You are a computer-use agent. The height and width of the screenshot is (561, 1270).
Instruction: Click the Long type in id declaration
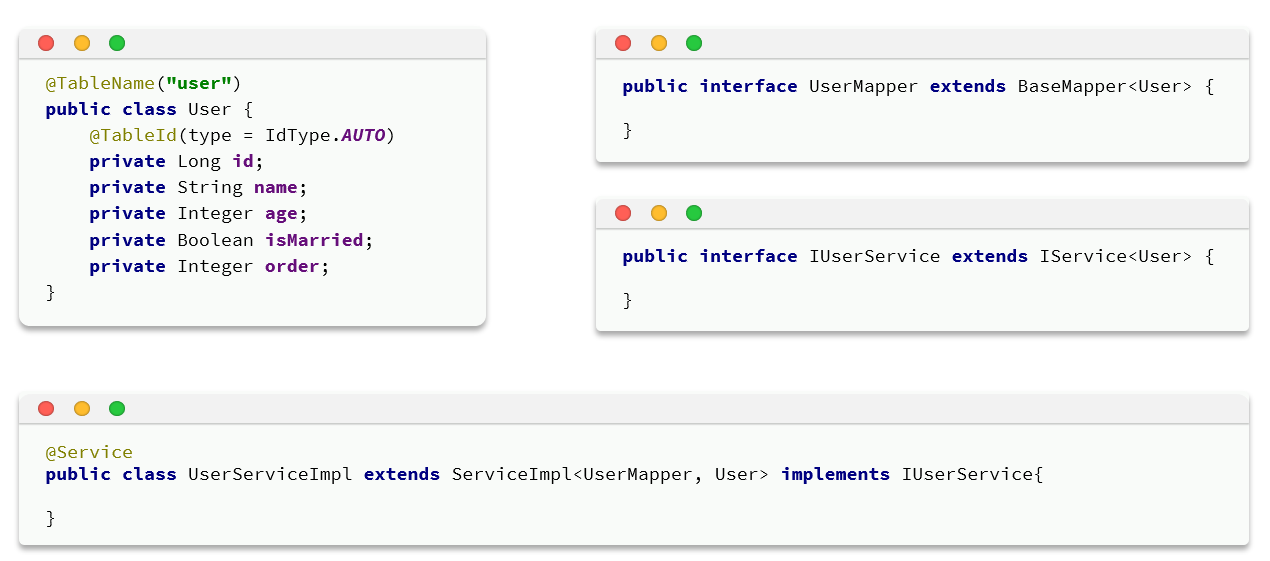pos(199,162)
